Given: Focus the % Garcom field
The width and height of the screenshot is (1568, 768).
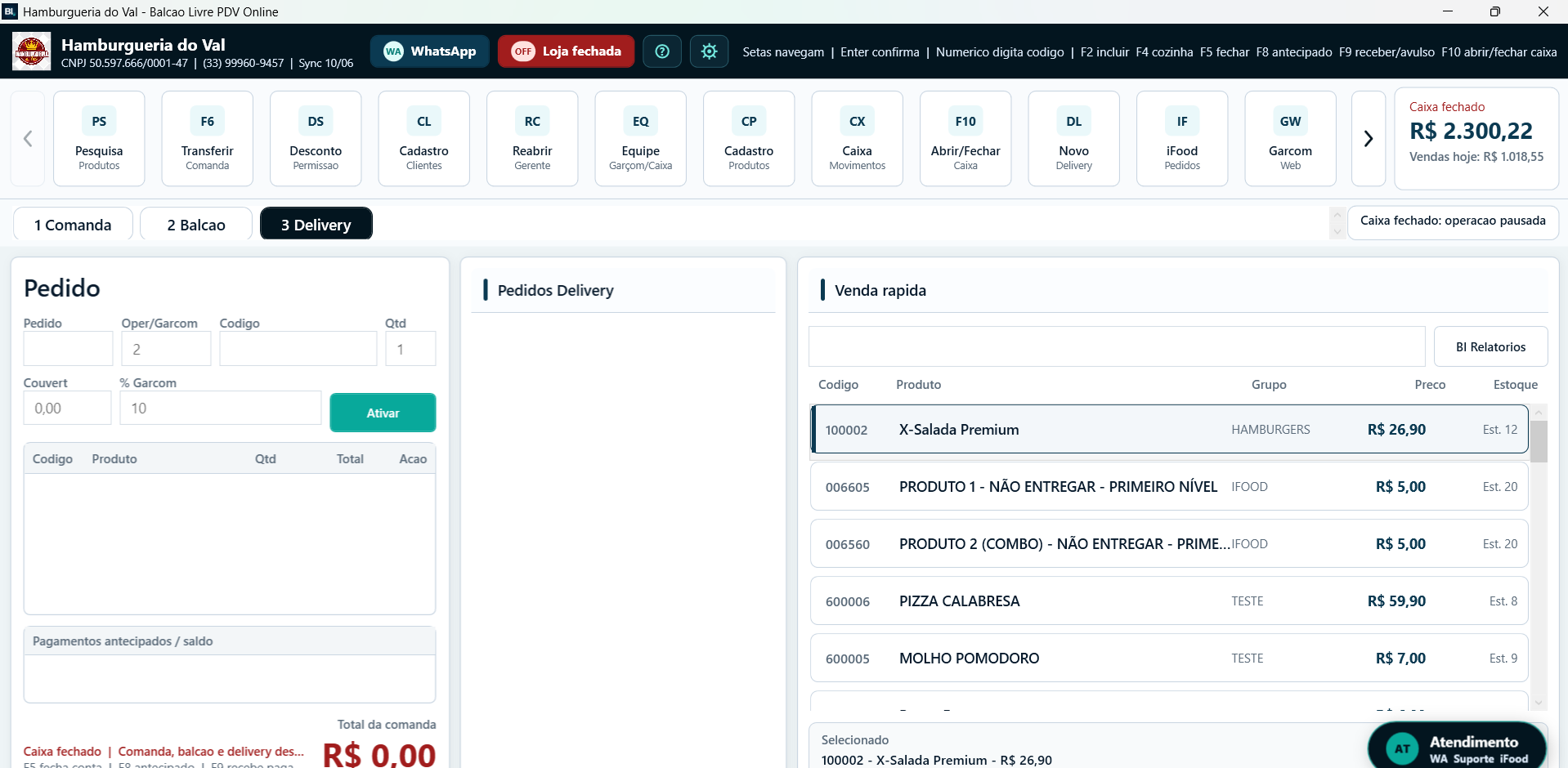Looking at the screenshot, I should coord(221,408).
